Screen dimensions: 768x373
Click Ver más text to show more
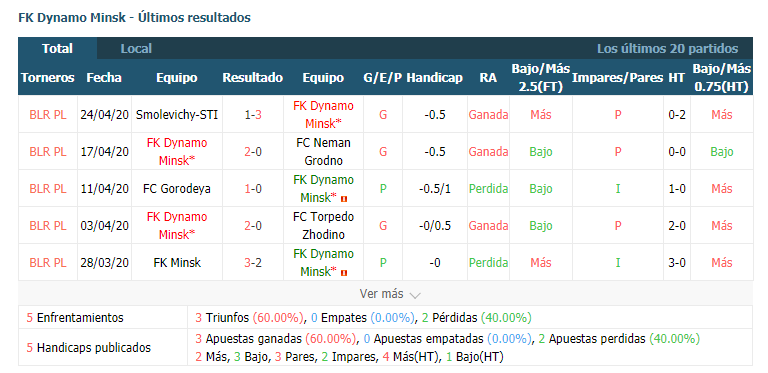coord(382,294)
